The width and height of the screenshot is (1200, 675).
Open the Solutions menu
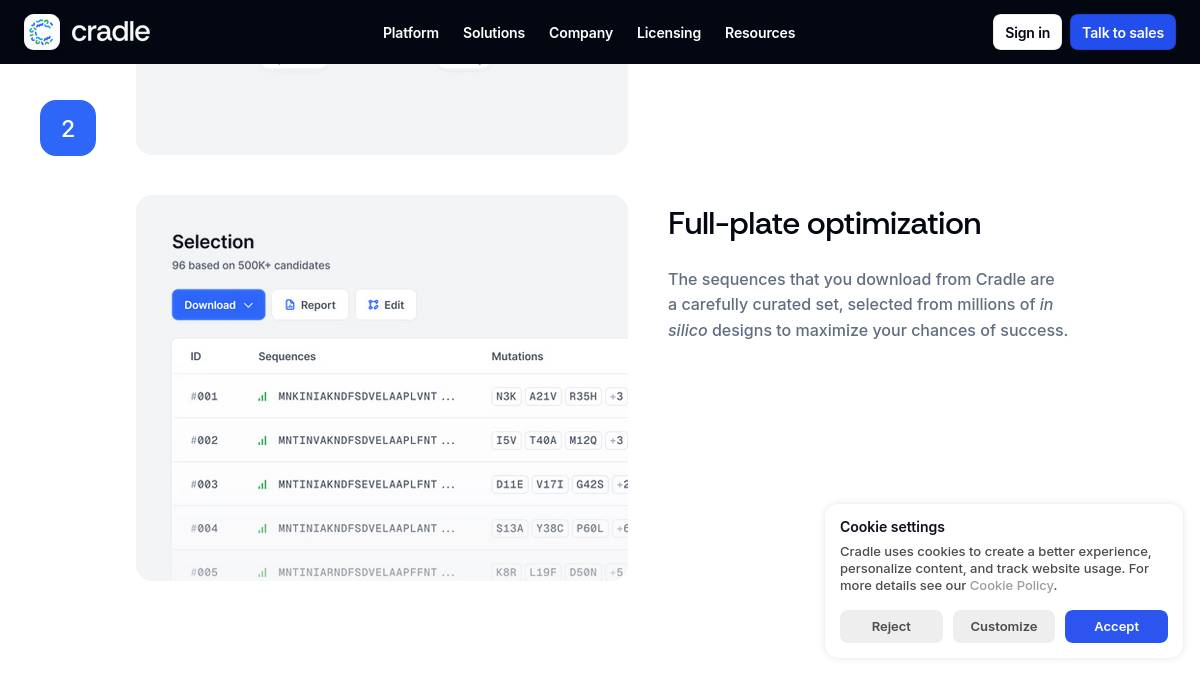pyautogui.click(x=493, y=33)
